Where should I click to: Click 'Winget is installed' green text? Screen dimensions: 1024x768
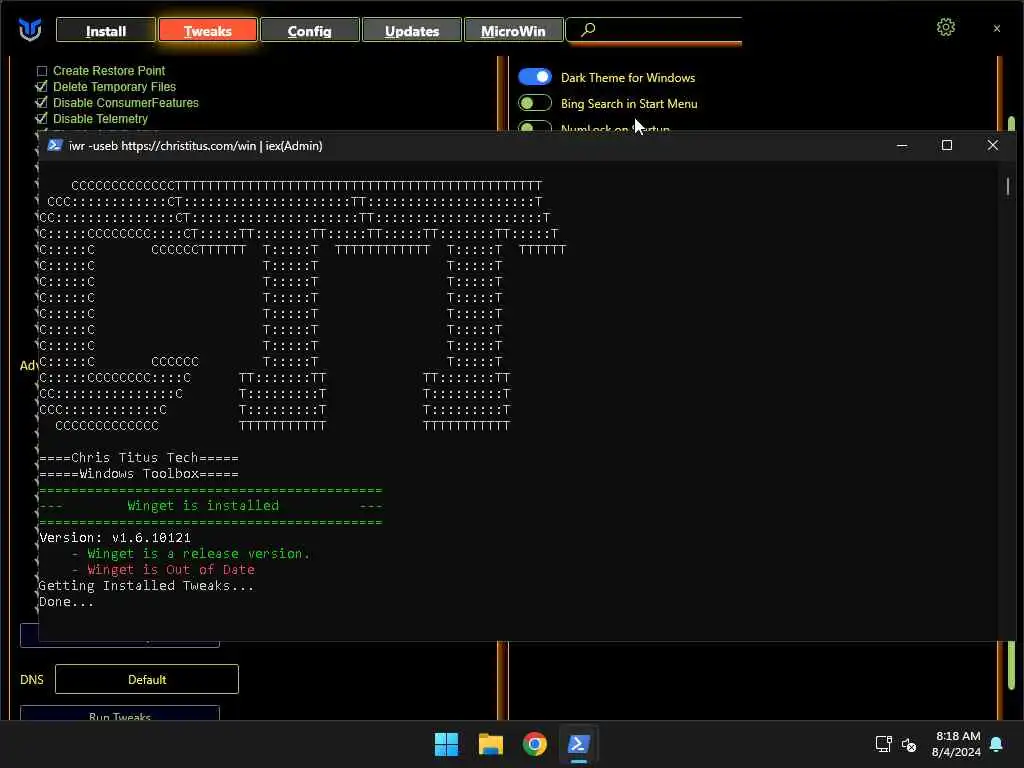(x=203, y=505)
